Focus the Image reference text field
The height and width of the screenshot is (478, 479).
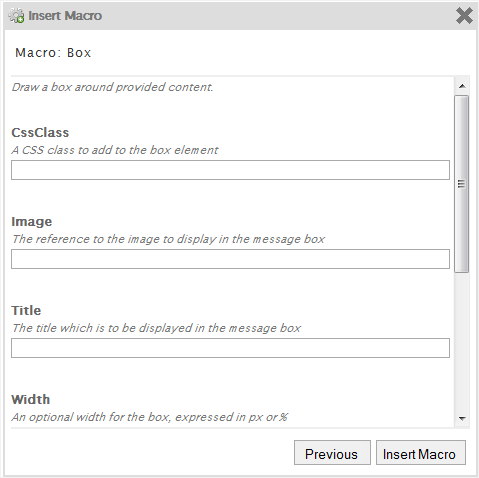pyautogui.click(x=230, y=259)
